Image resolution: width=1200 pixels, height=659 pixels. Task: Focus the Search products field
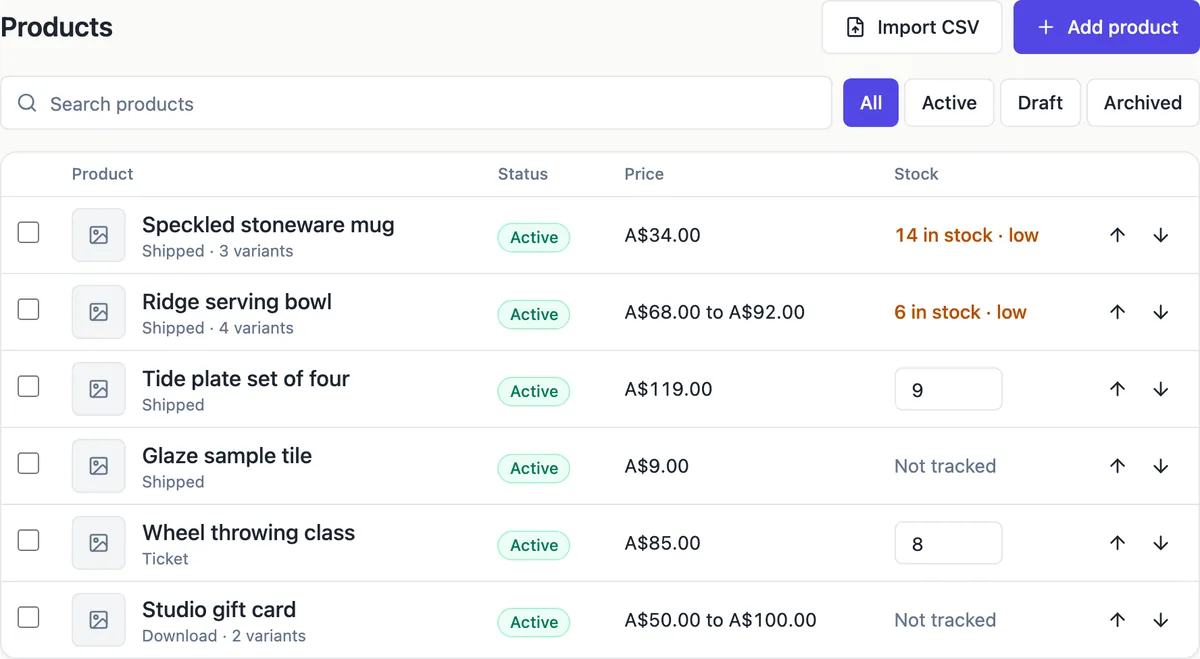(x=416, y=103)
